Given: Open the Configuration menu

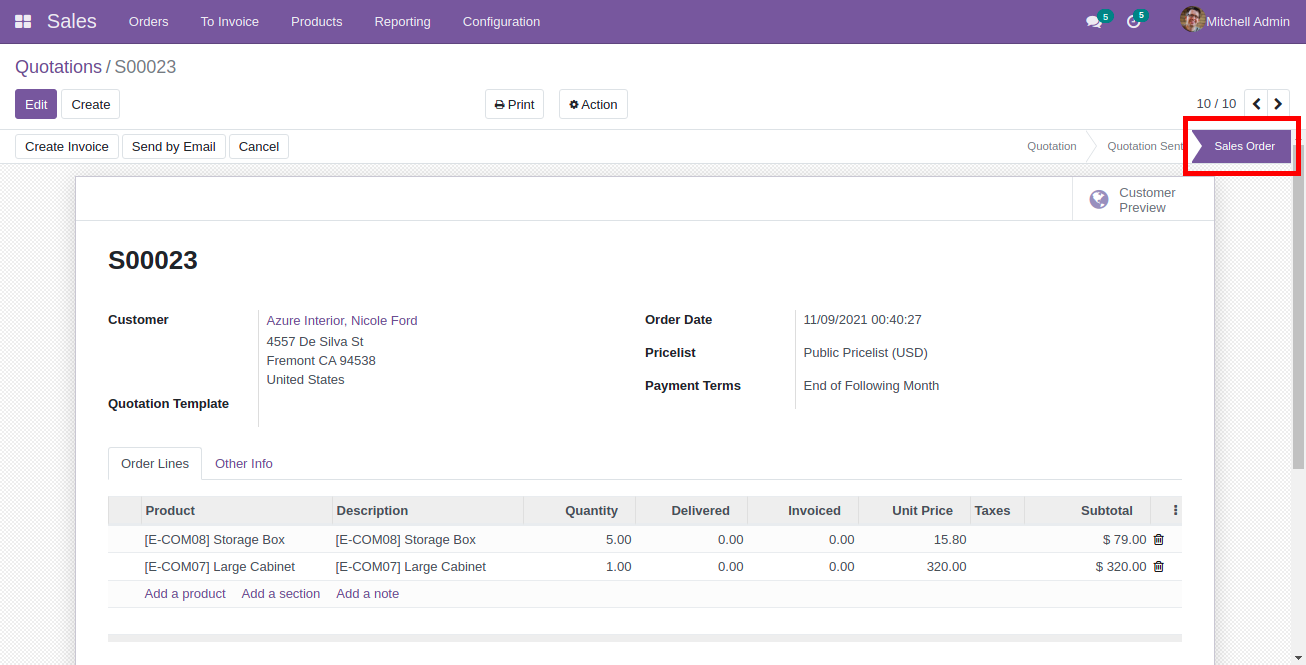Looking at the screenshot, I should pyautogui.click(x=501, y=22).
